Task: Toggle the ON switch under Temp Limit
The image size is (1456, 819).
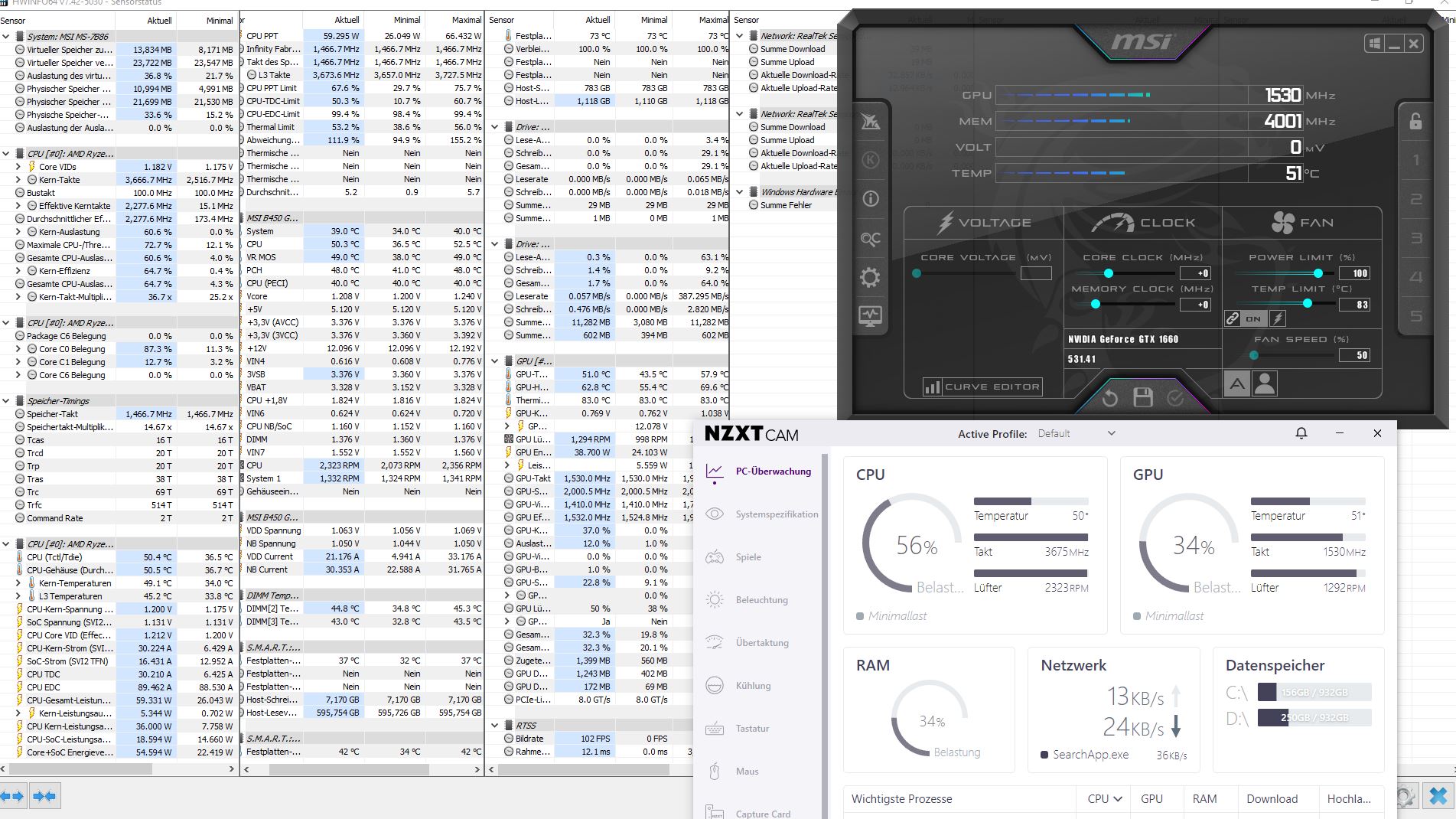Action: point(1252,318)
